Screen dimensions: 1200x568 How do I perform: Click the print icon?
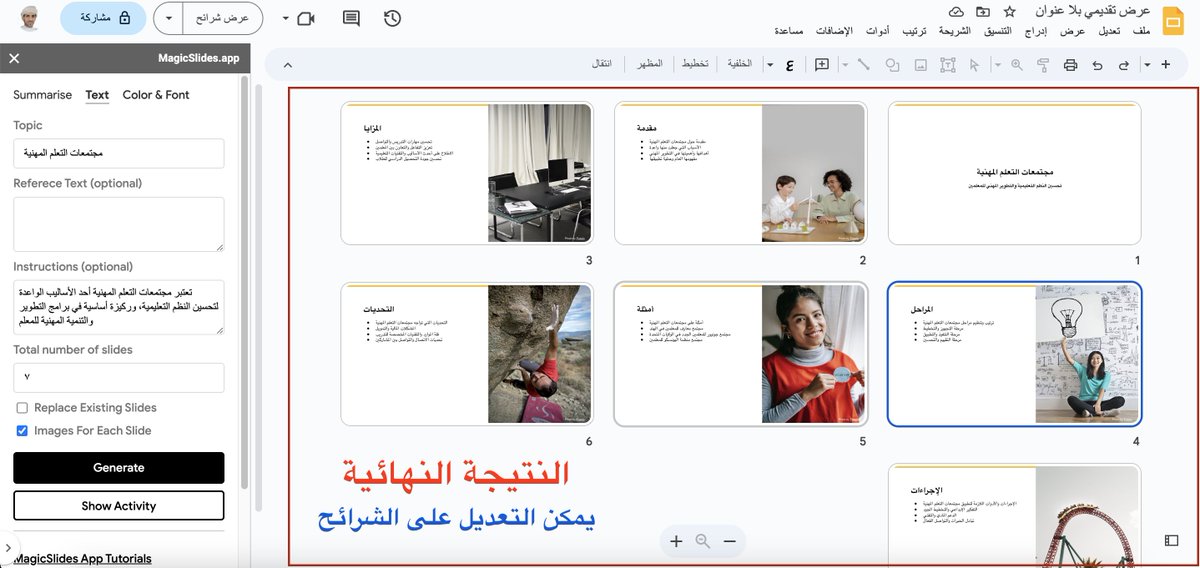tap(1070, 65)
